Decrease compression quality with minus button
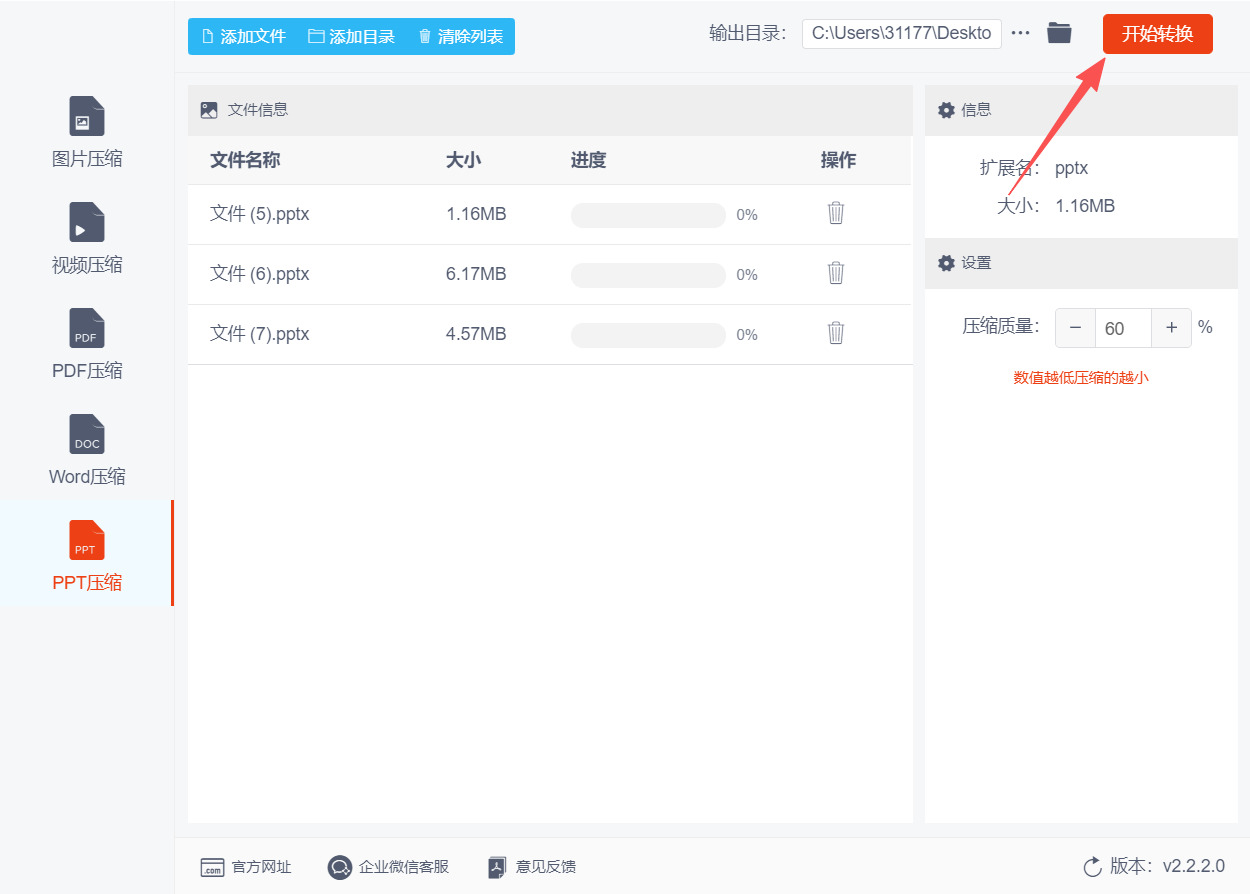The image size is (1250, 894). pos(1075,328)
